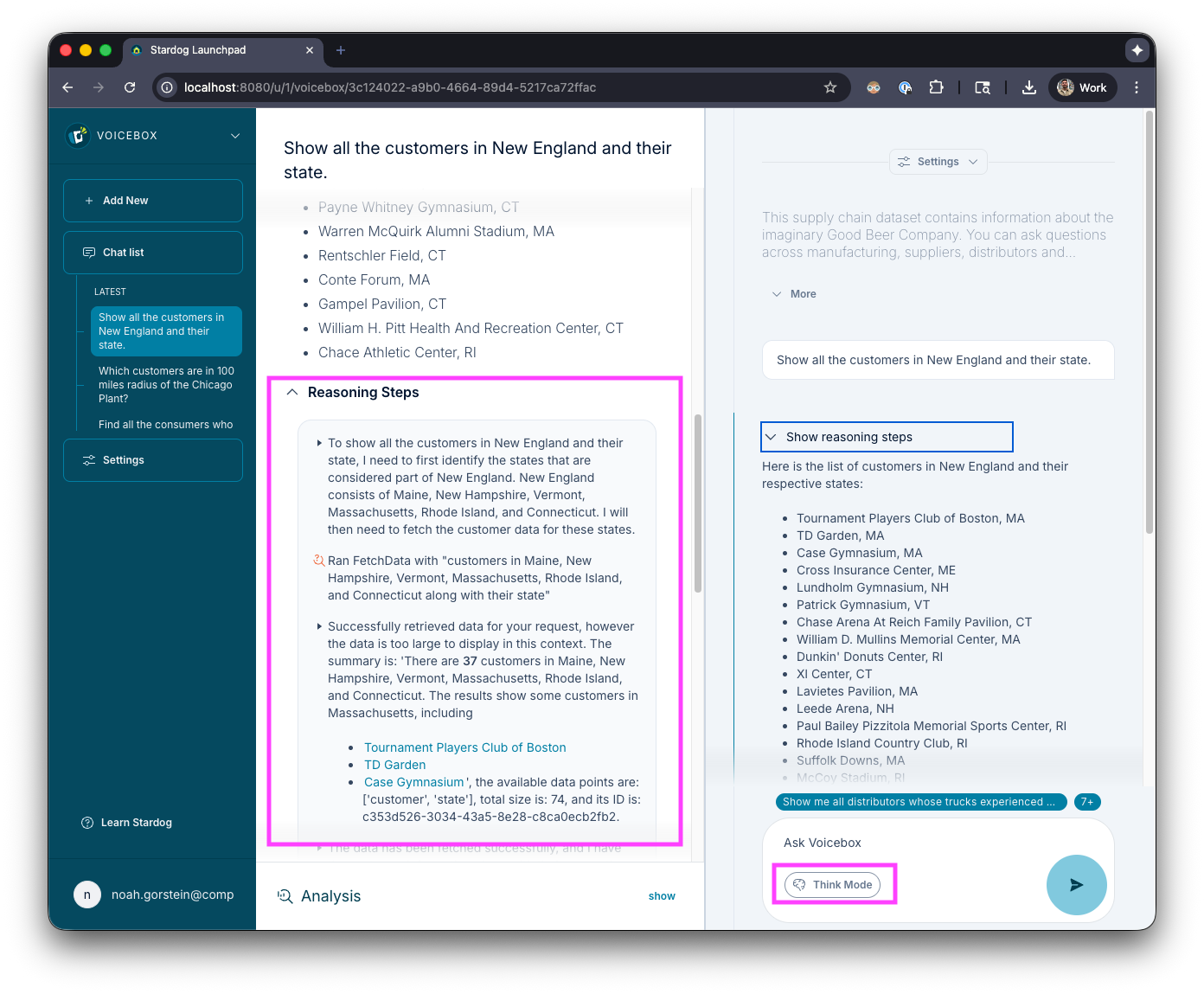Screen dimensions: 1204x994
Task: Open TD Garden link in reasoning steps
Action: pos(394,765)
